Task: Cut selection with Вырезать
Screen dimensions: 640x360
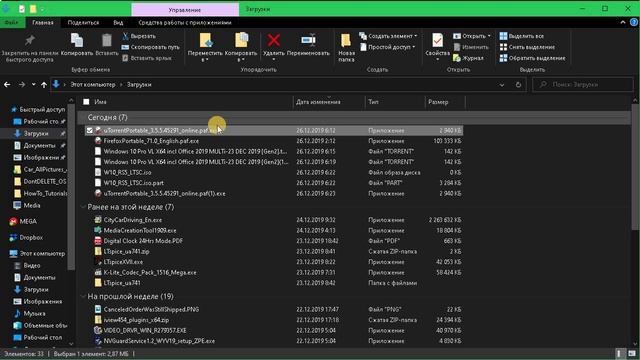Action: coord(139,36)
